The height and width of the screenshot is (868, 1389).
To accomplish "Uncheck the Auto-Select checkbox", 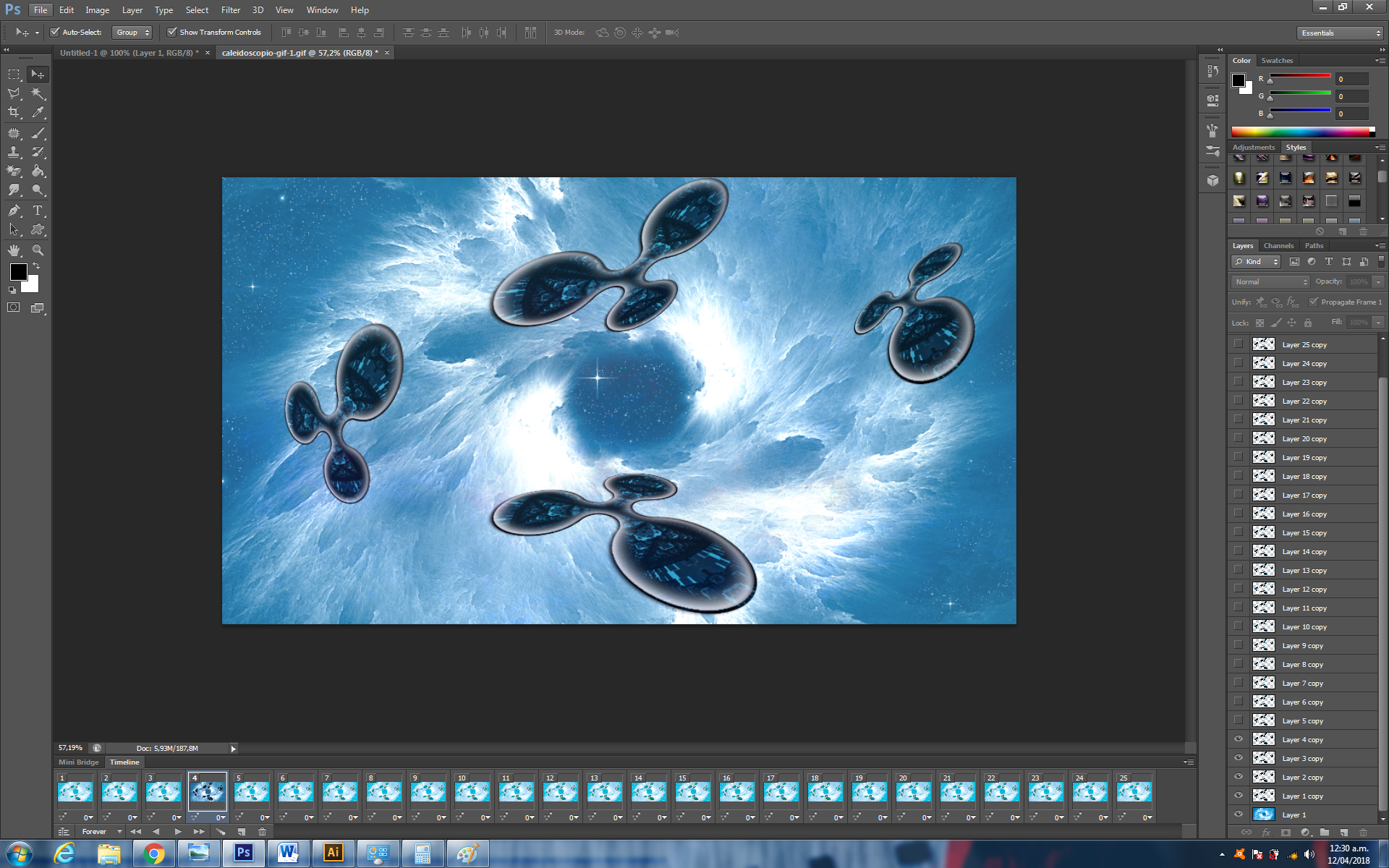I will pyautogui.click(x=54, y=32).
